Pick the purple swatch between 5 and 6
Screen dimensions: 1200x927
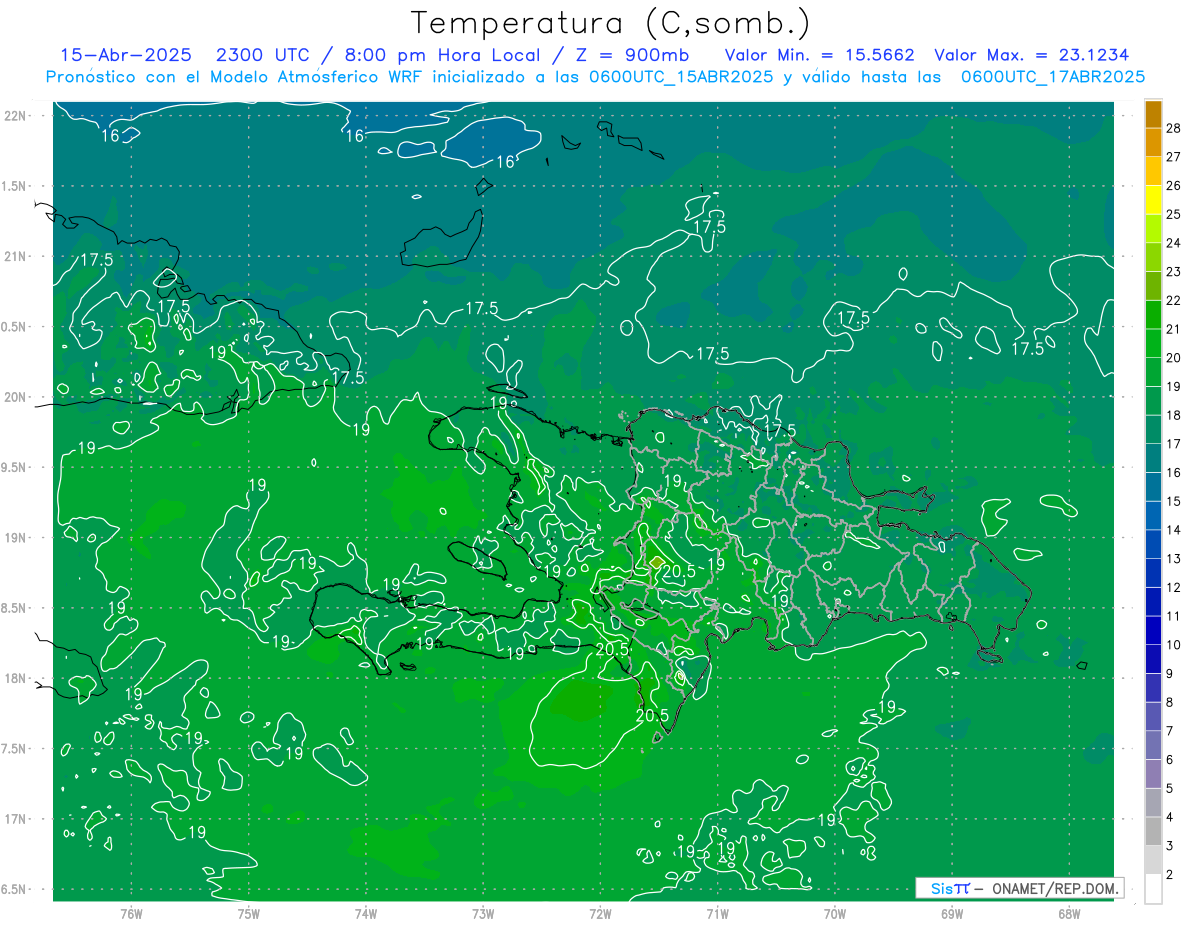[x=1154, y=774]
